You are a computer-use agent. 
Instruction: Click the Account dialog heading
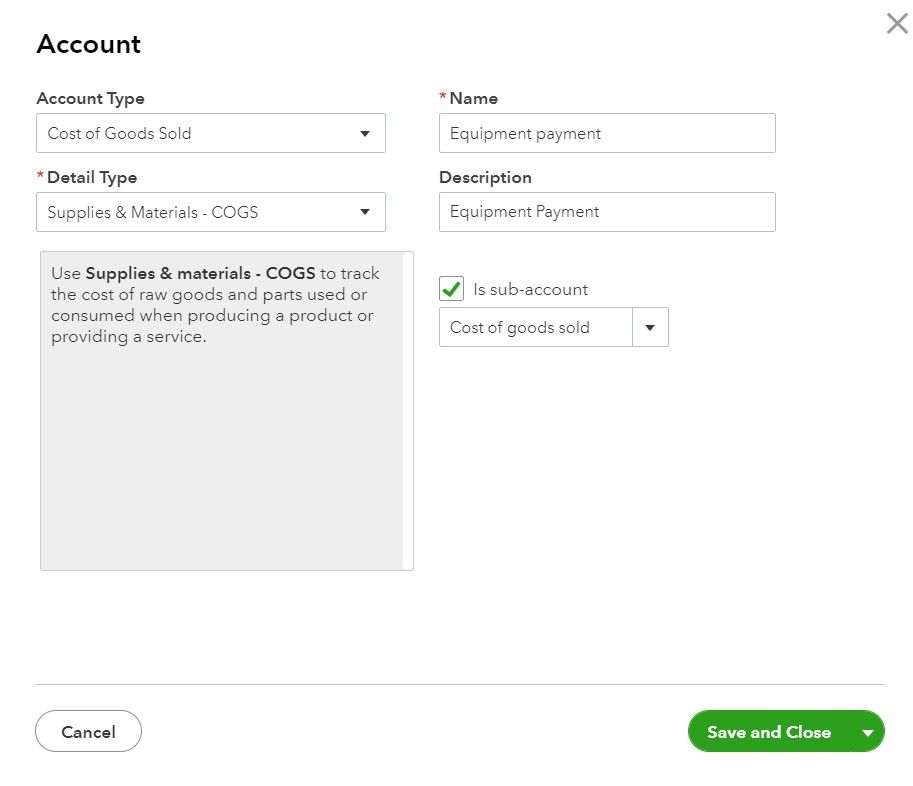[x=88, y=44]
